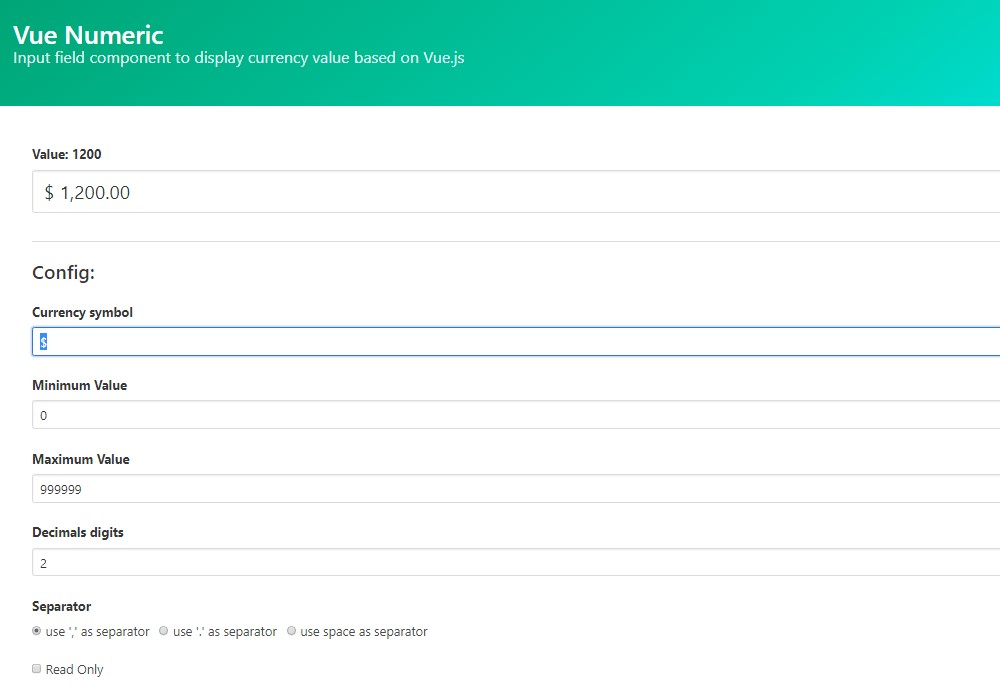Click the 'Value: 1200' label
Screen dimensions: 1000x700
tap(67, 154)
